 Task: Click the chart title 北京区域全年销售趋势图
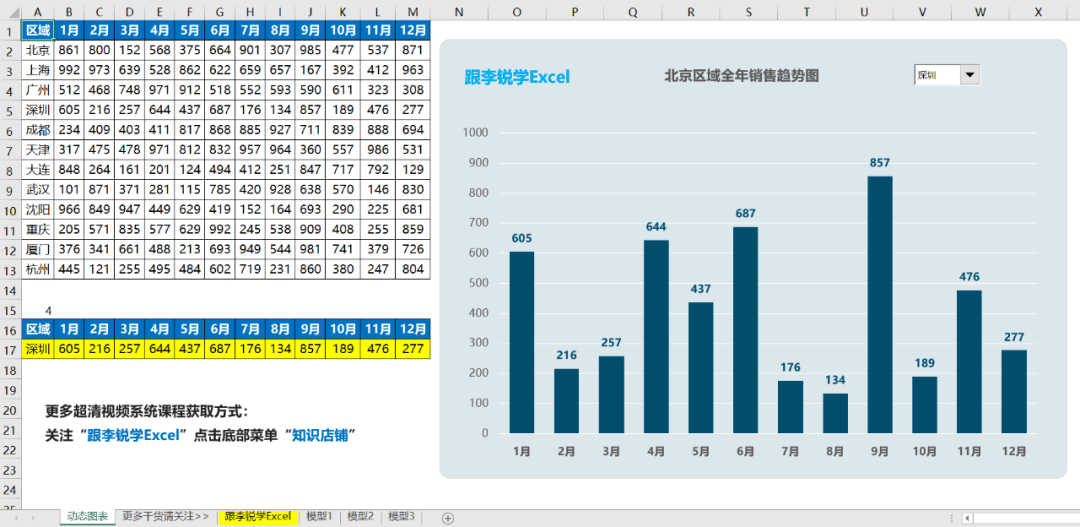pyautogui.click(x=742, y=76)
